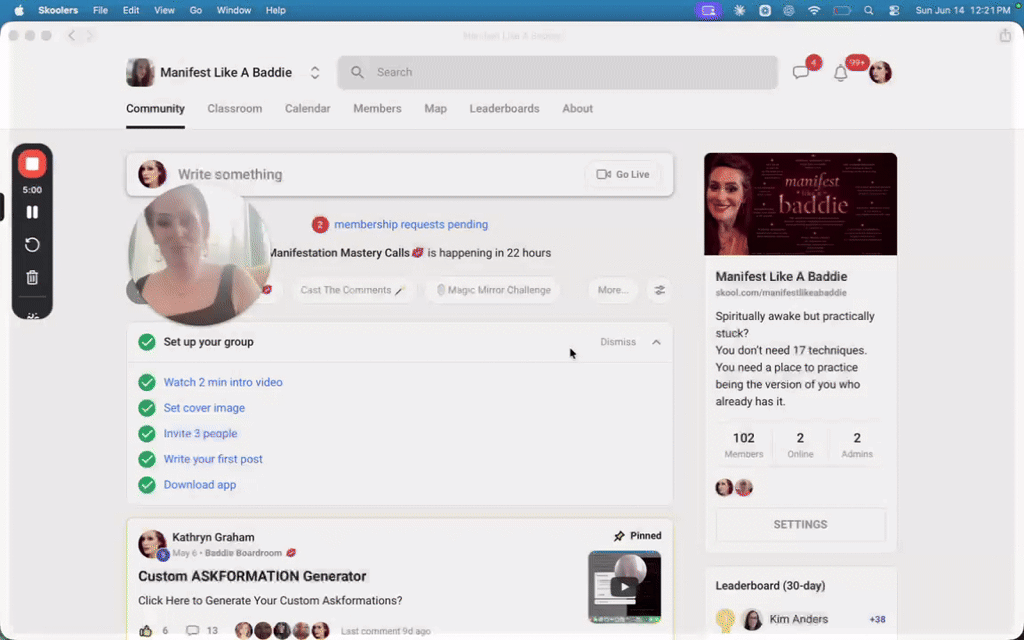
Task: Open the About tab
Action: click(577, 108)
